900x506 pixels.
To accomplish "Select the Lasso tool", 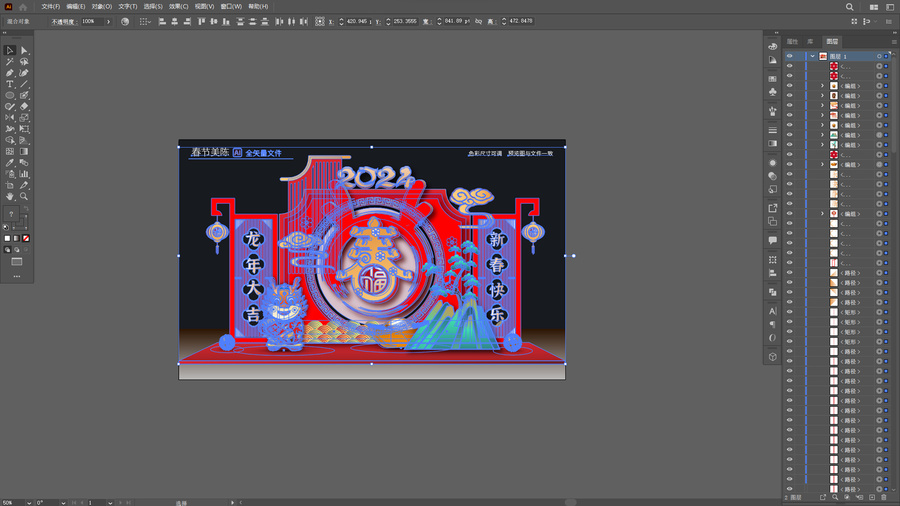I will pyautogui.click(x=24, y=62).
